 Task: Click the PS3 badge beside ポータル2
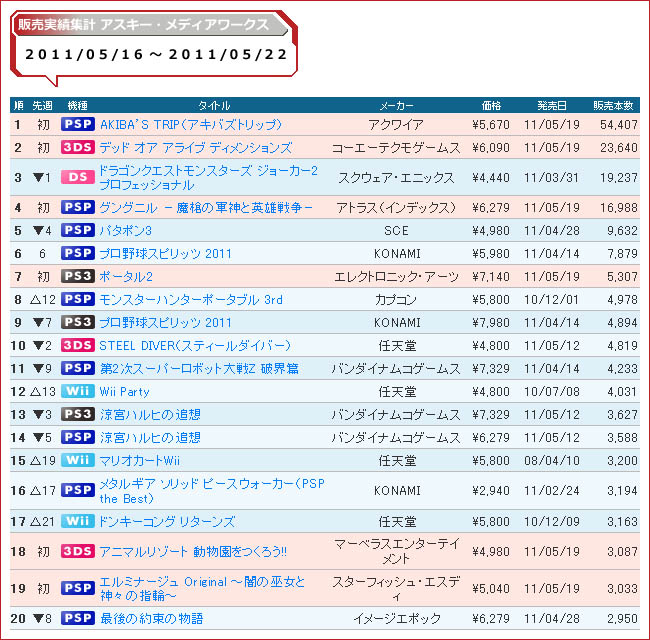[78, 276]
